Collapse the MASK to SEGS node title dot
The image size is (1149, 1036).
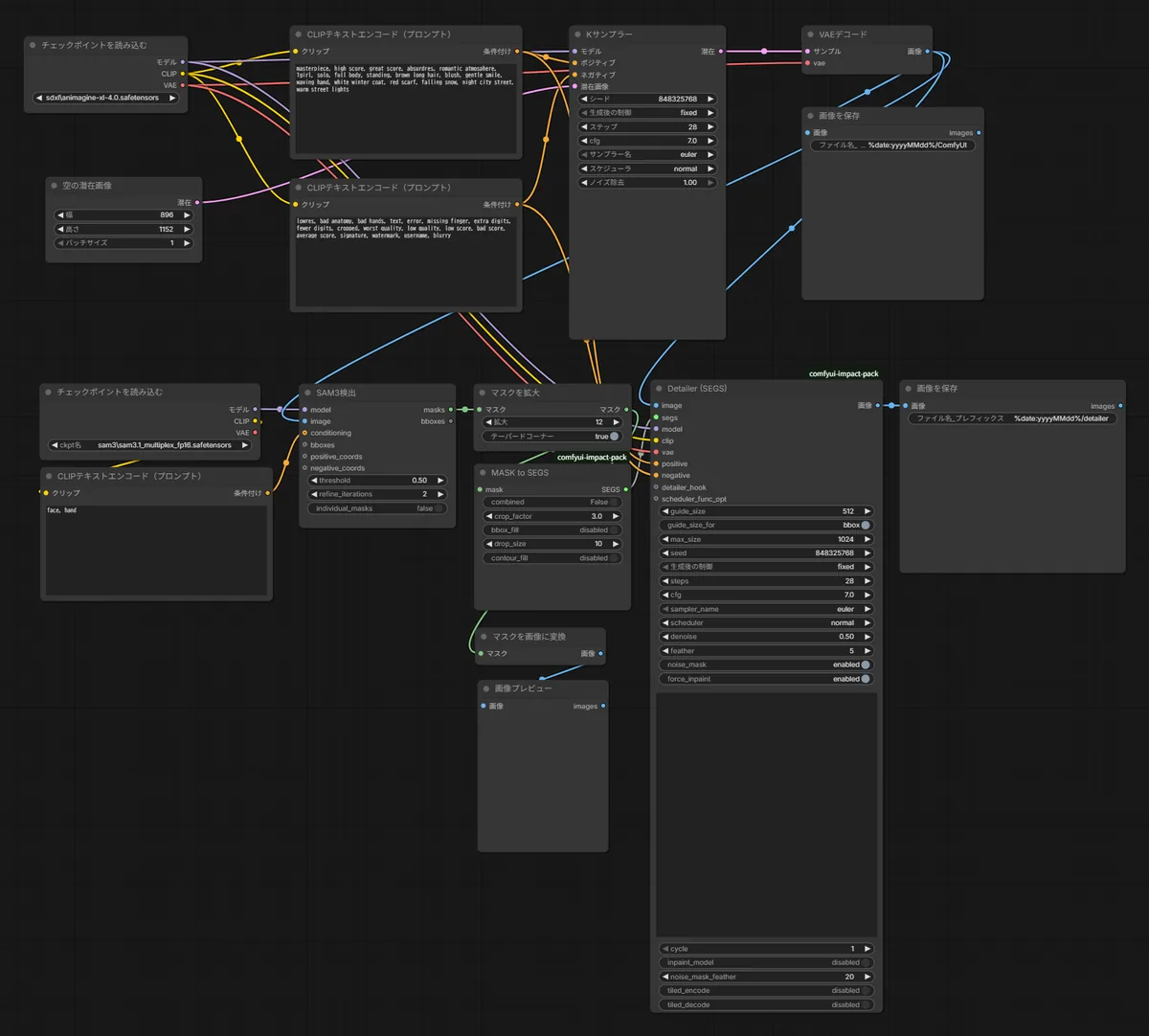pyautogui.click(x=483, y=473)
